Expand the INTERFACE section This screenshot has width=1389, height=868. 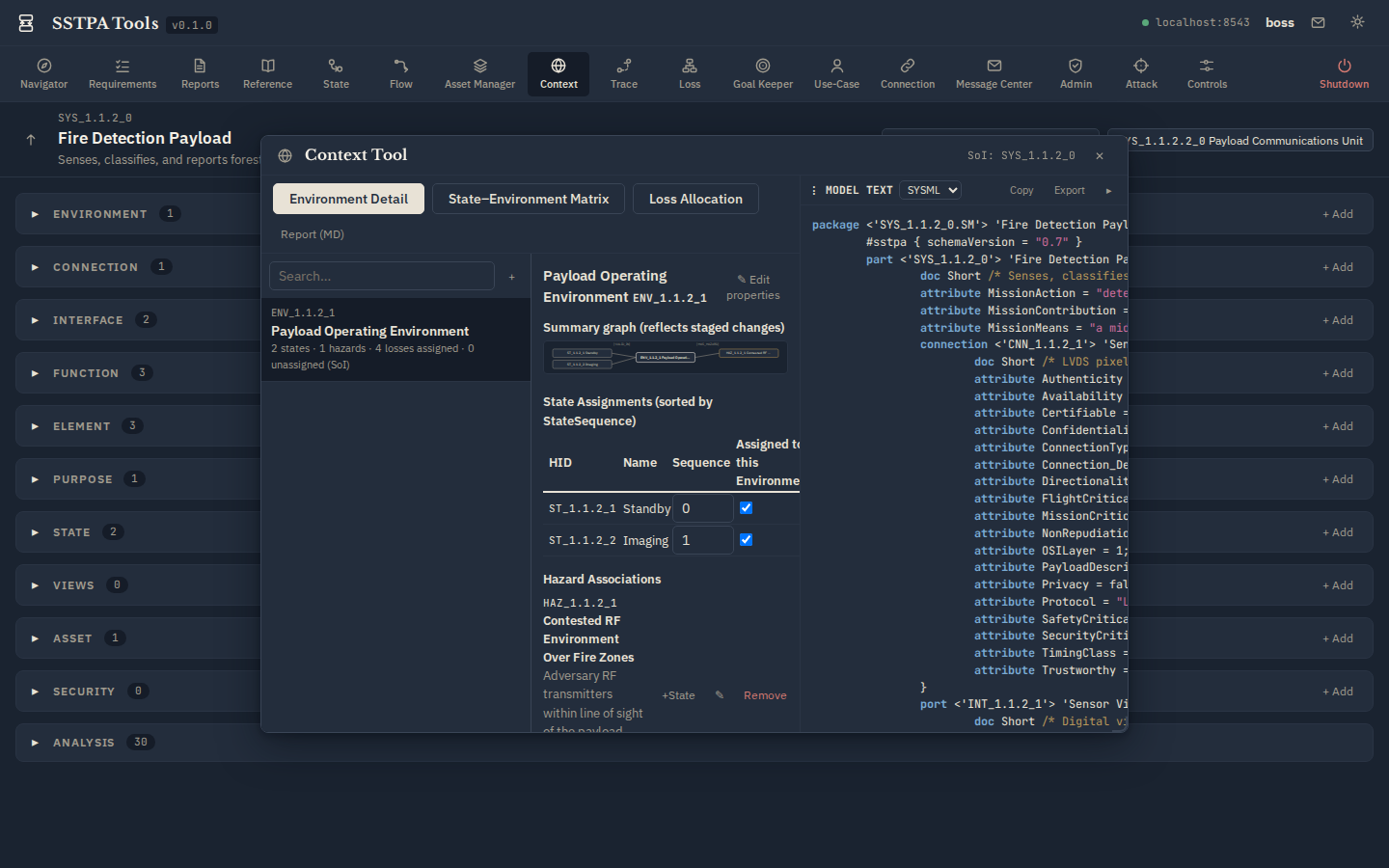click(35, 320)
